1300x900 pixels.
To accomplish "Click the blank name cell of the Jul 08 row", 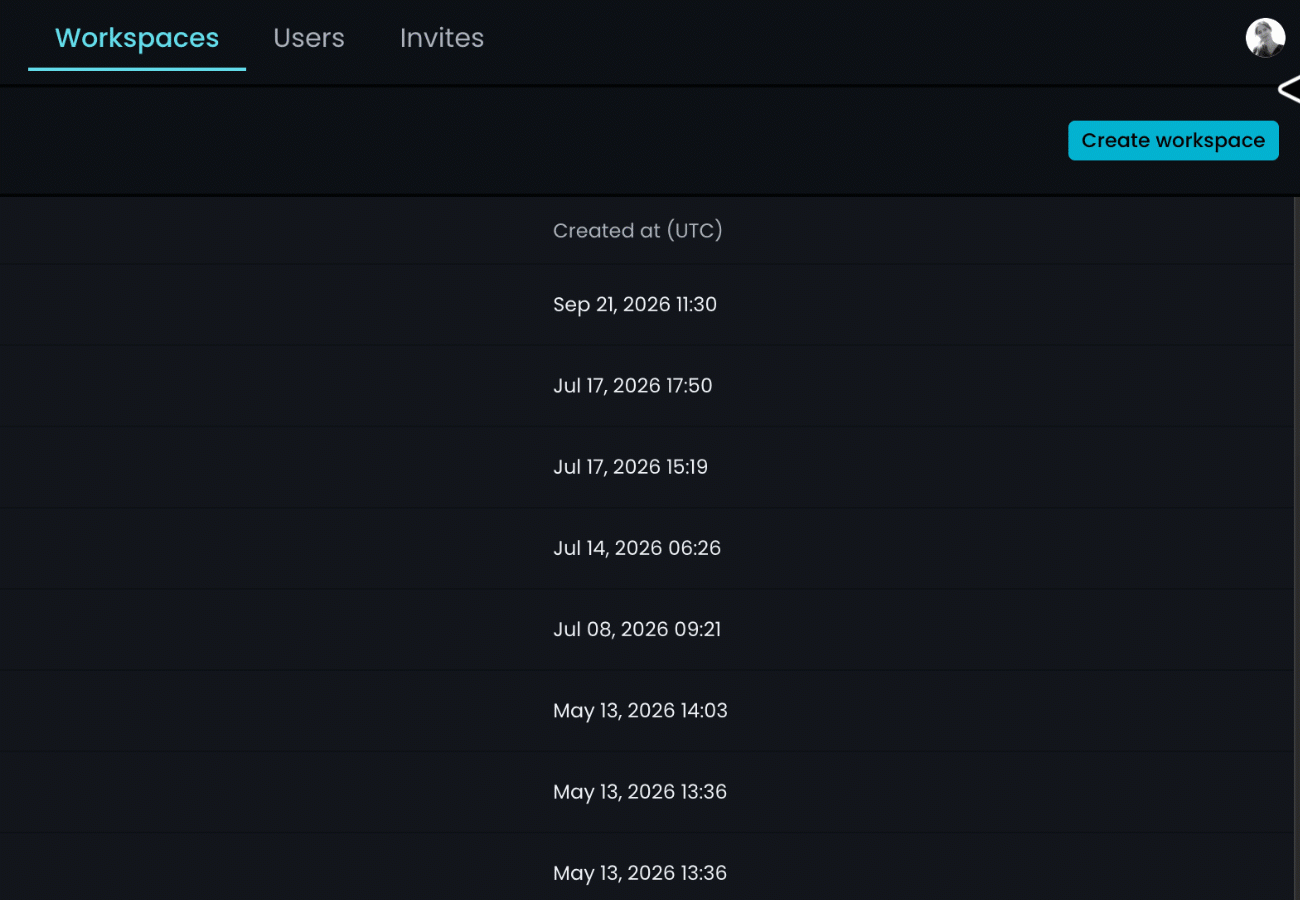I will 270,629.
